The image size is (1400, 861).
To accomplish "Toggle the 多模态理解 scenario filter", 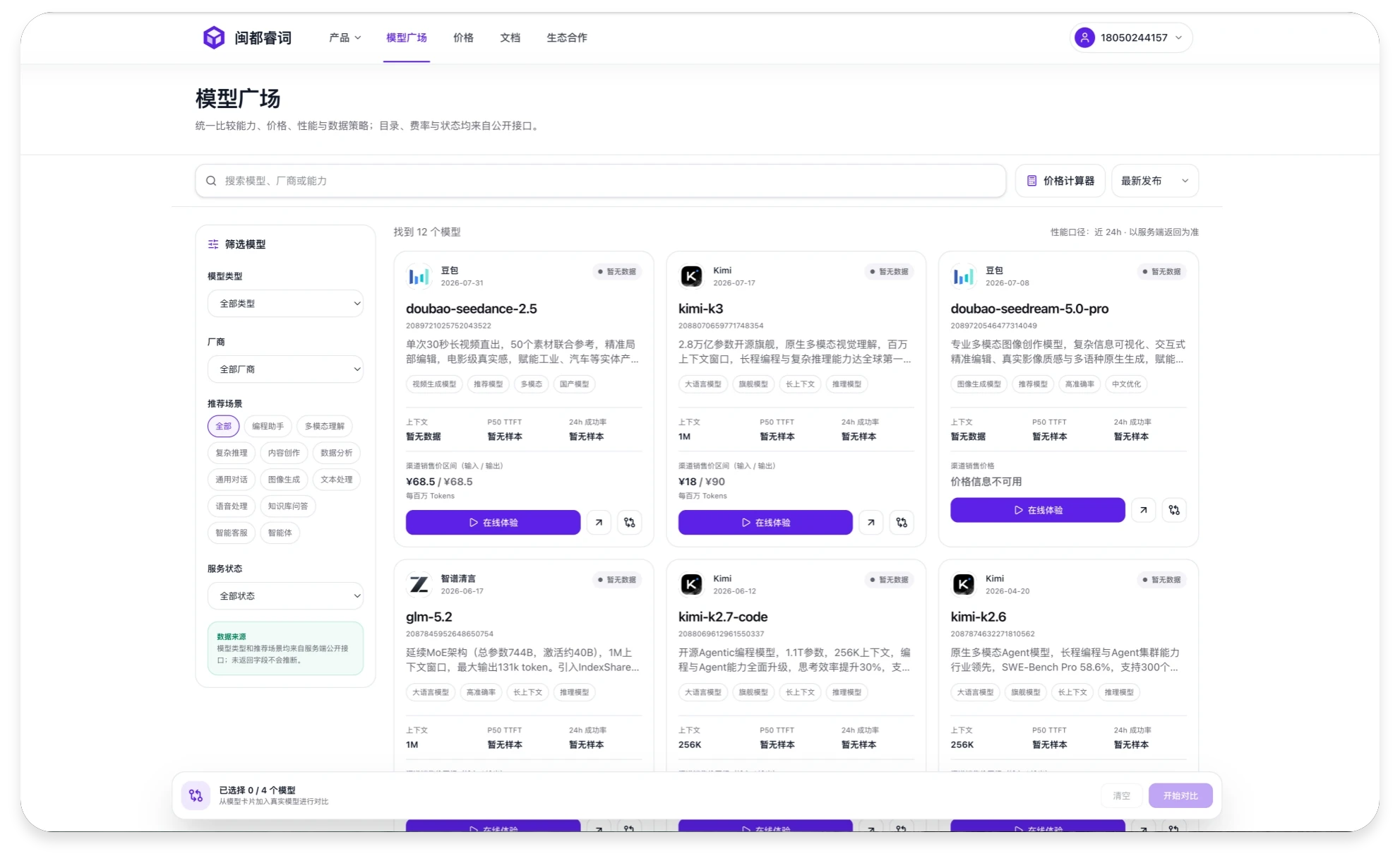I will [325, 426].
